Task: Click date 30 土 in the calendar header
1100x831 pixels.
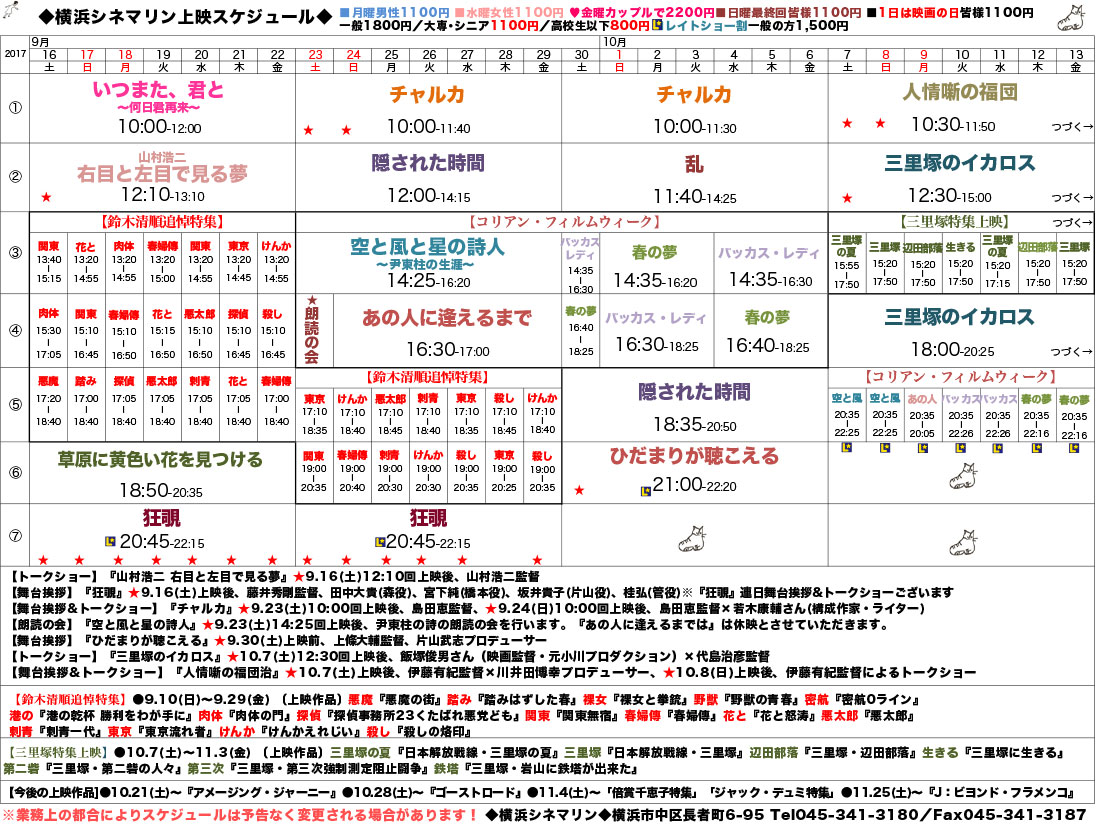Action: [581, 60]
